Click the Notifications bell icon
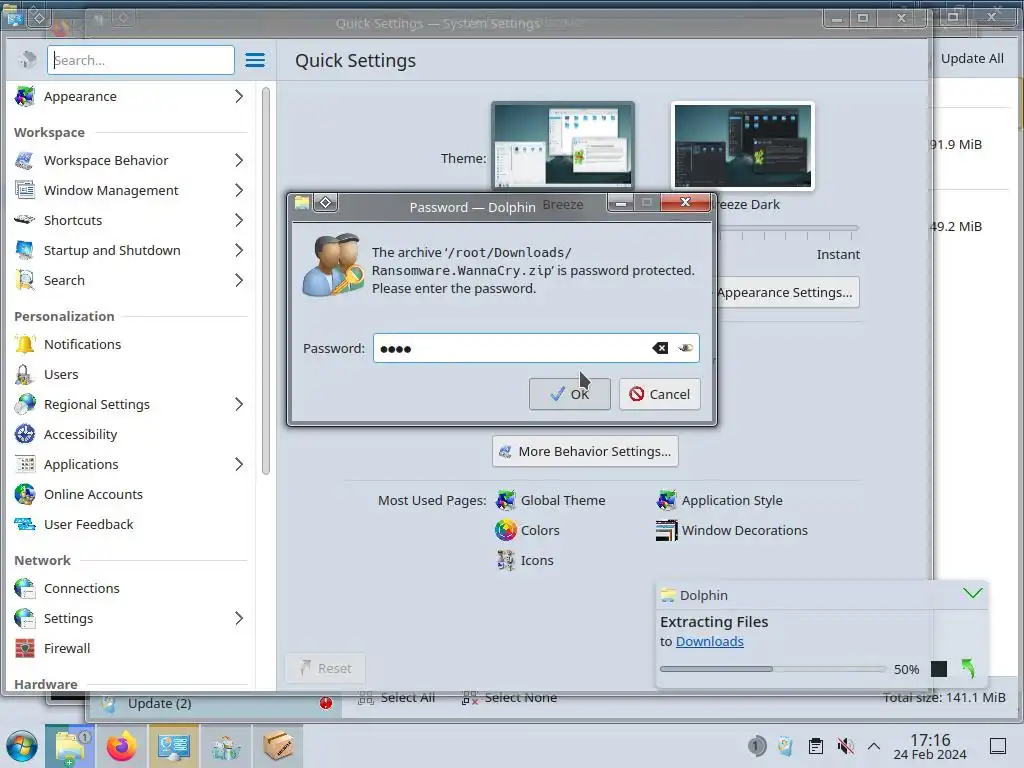1024x768 pixels. coord(25,344)
